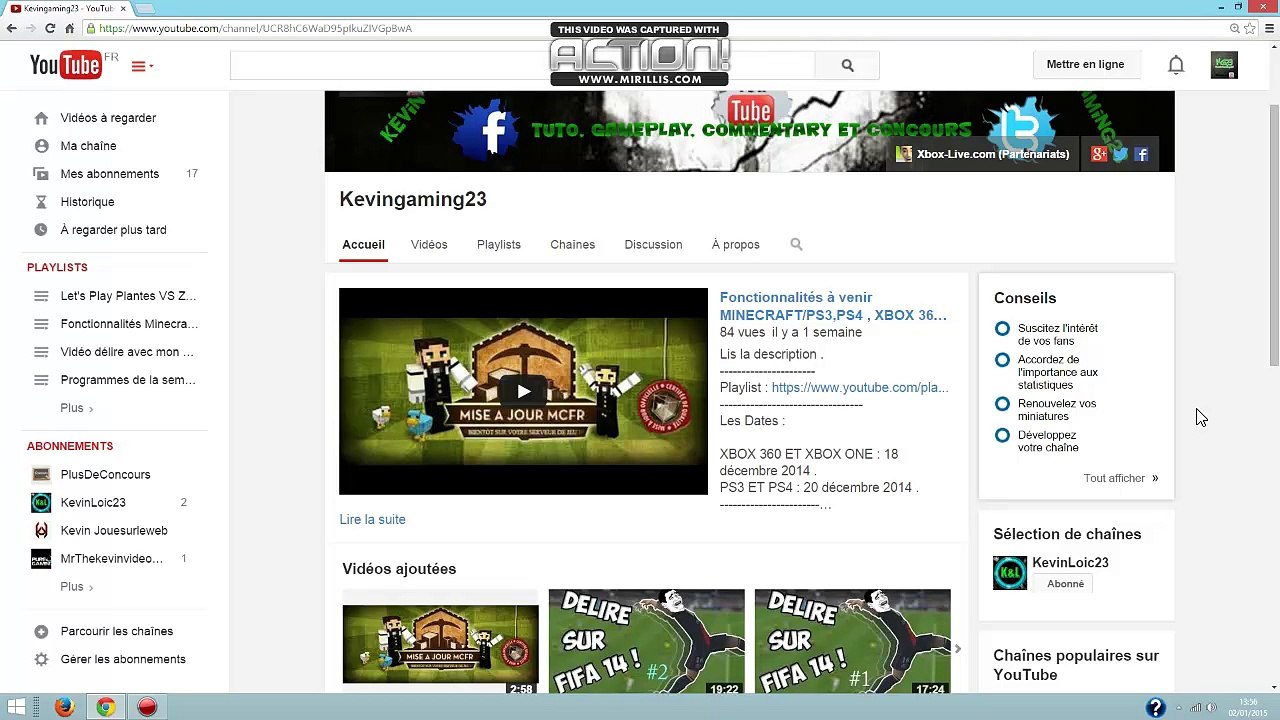Switch to the Chaînes tab
This screenshot has width=1280, height=720.
point(572,245)
